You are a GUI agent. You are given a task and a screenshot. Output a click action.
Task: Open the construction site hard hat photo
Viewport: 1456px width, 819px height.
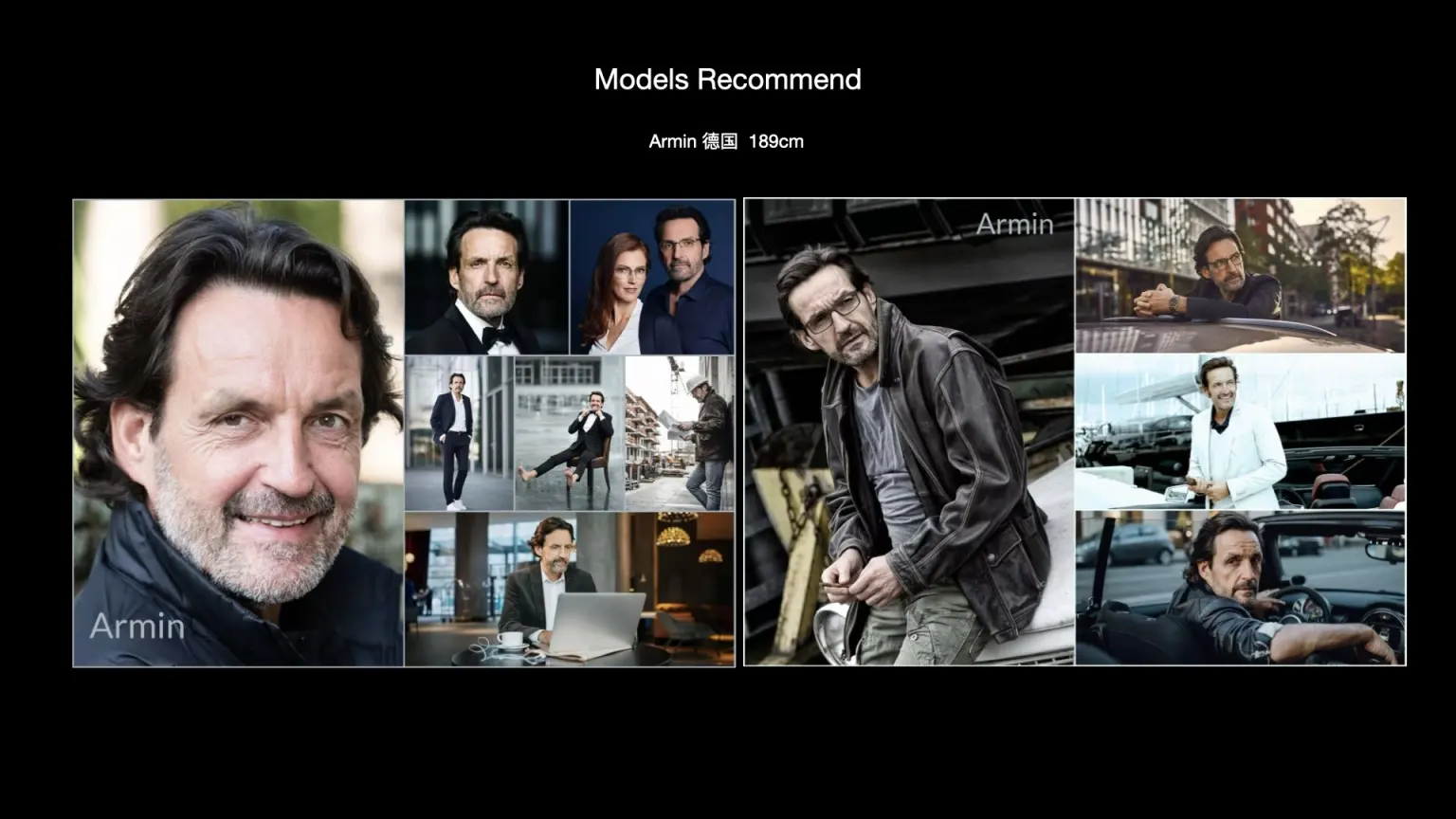(680, 433)
